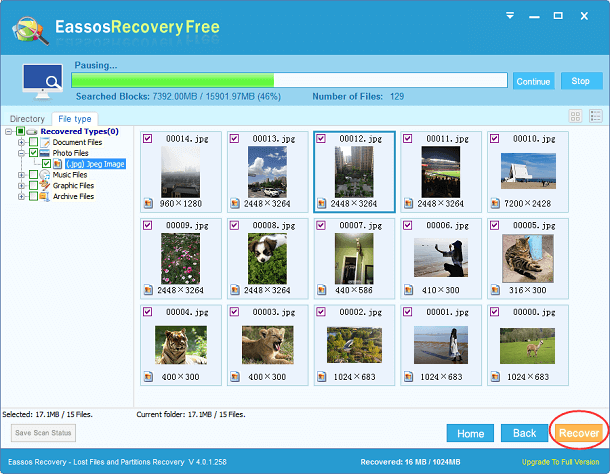The height and width of the screenshot is (474, 610).
Task: Open the cat photo thumbnail 00005.jpg
Action: click(x=528, y=258)
